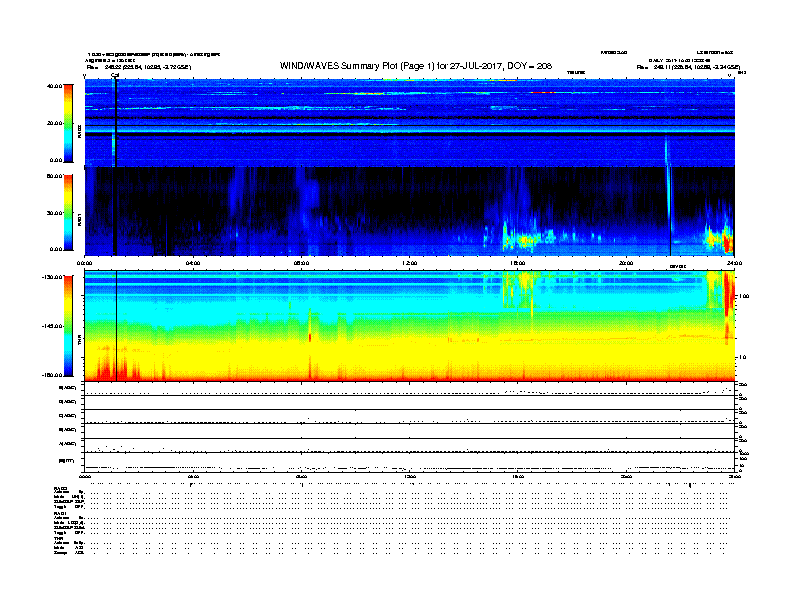Select the RAD1 color scale bar

[68, 213]
